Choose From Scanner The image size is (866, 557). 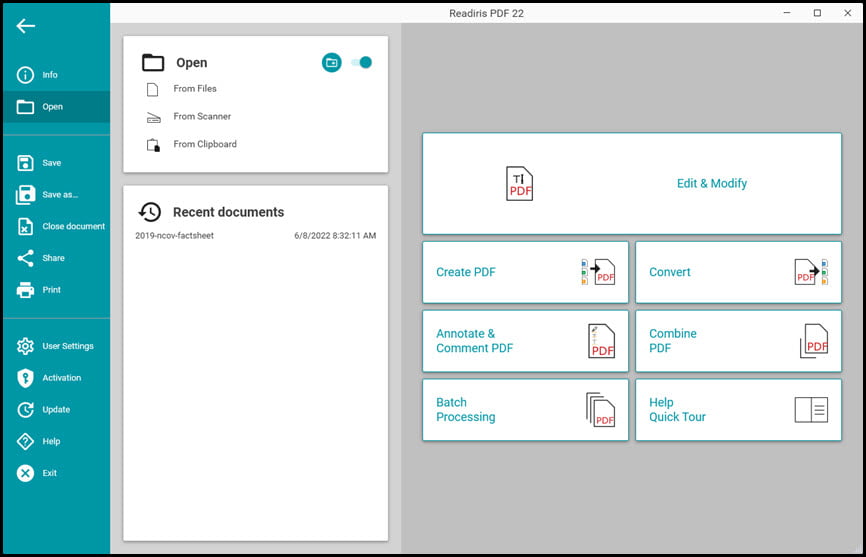pyautogui.click(x=202, y=116)
